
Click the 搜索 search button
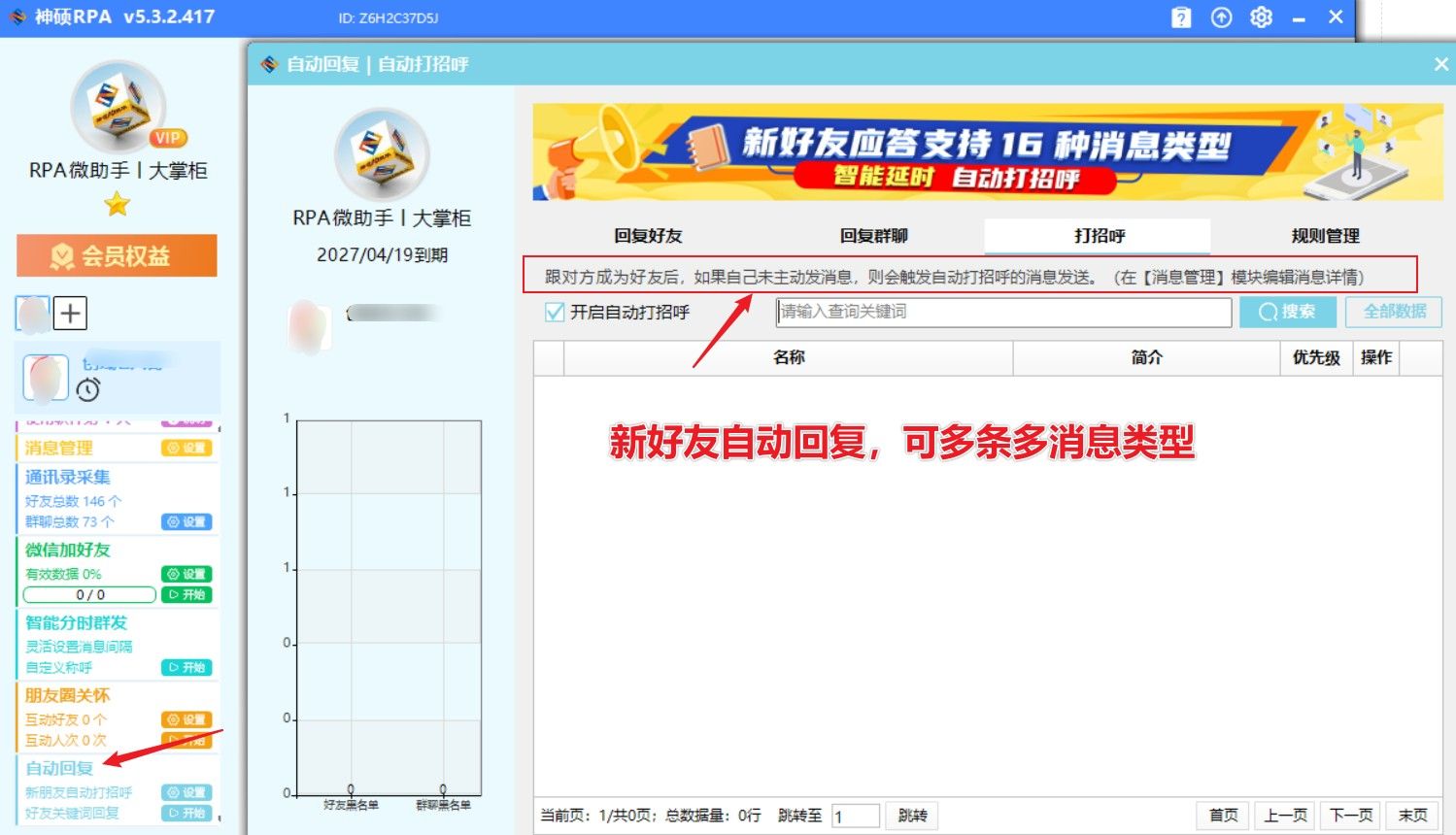pos(1287,312)
